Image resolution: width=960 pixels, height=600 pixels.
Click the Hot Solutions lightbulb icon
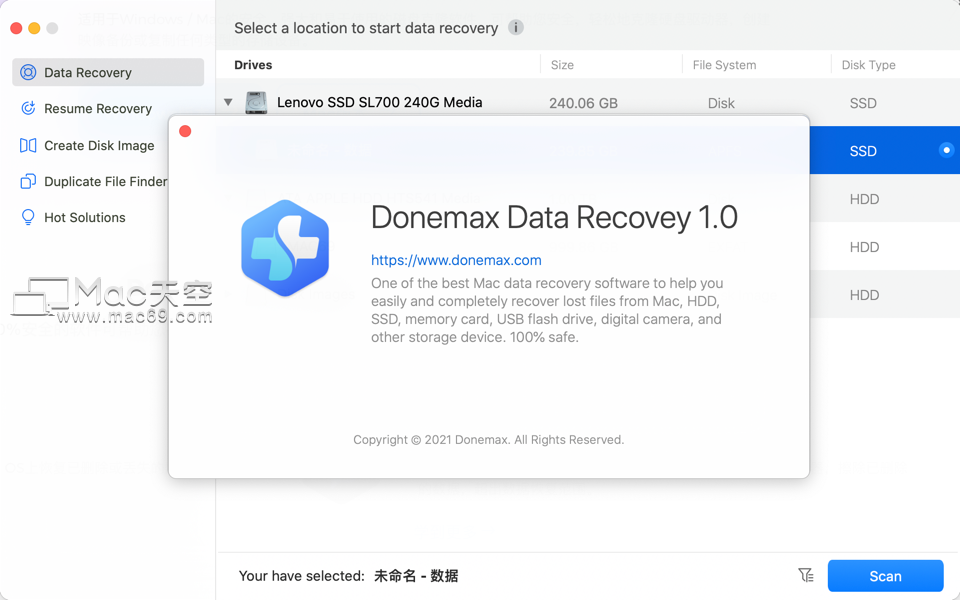point(28,217)
